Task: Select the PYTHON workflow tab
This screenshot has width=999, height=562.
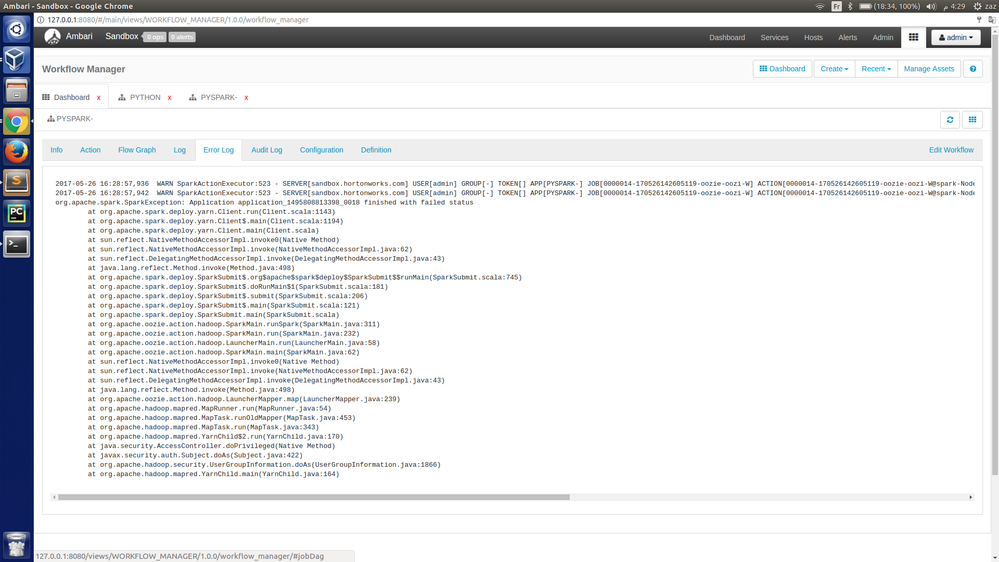Action: (145, 97)
